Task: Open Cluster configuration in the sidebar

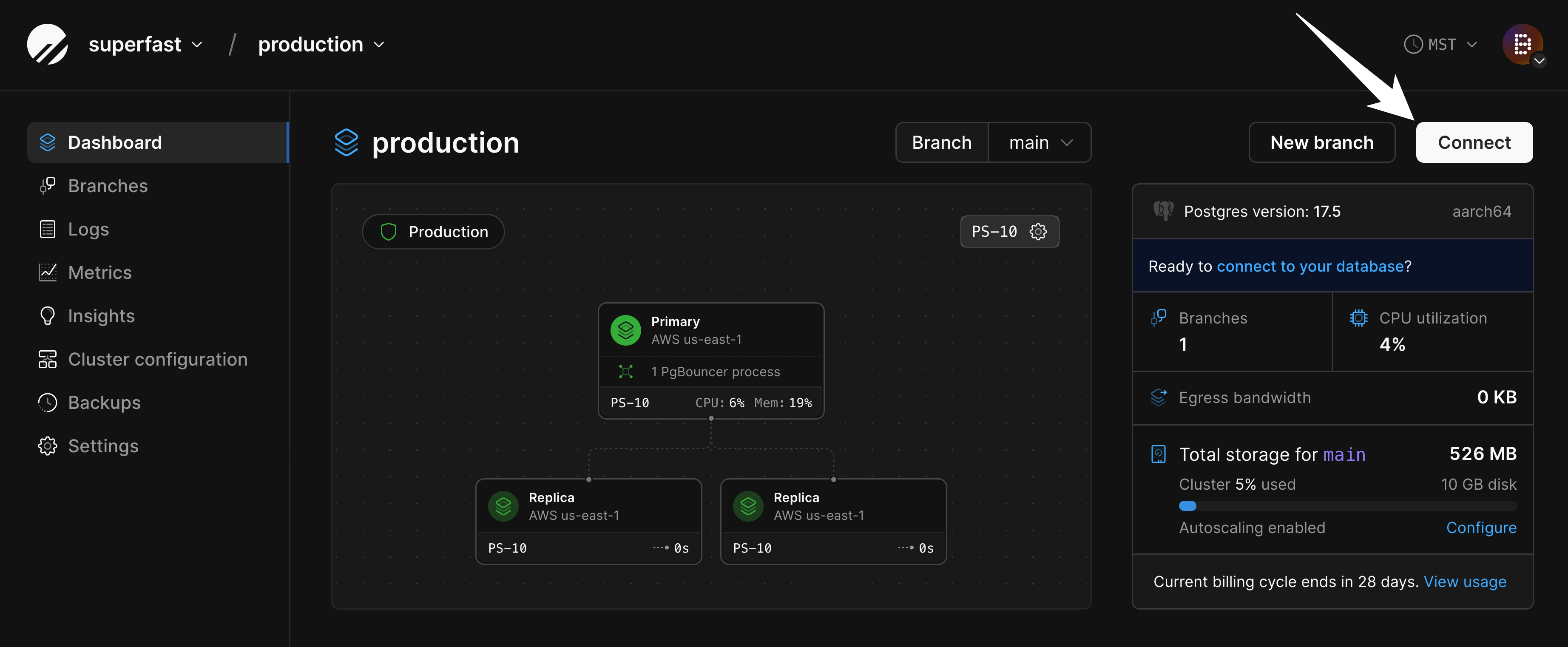Action: click(157, 359)
